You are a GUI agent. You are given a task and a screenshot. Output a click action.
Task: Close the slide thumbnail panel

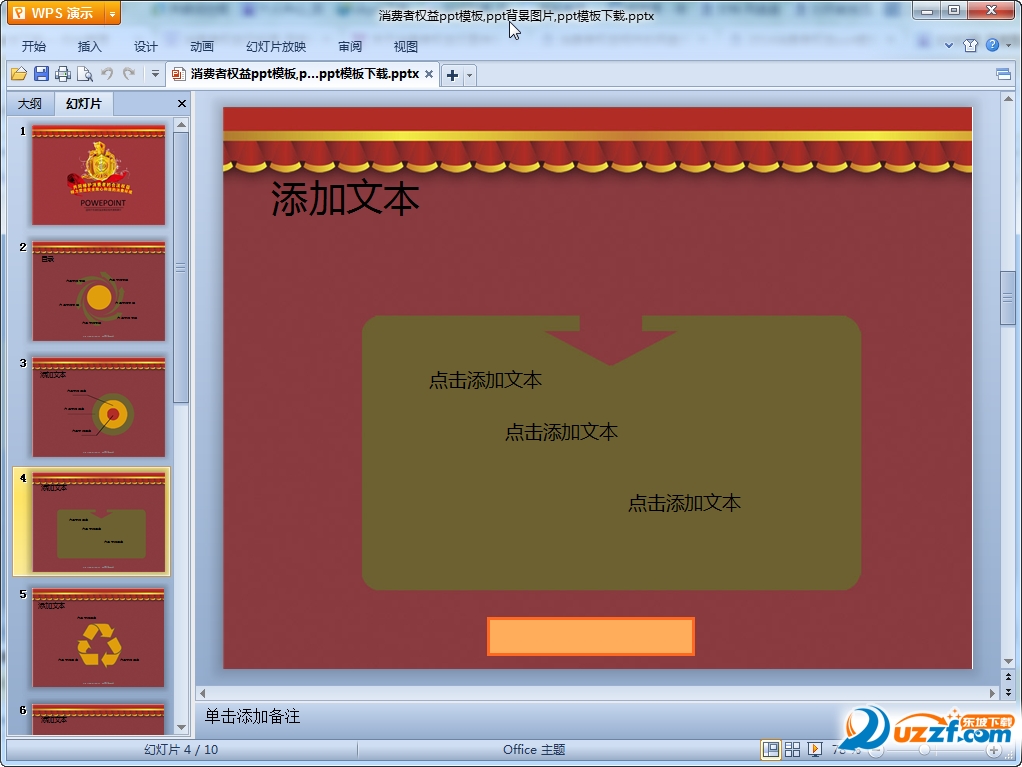(182, 104)
